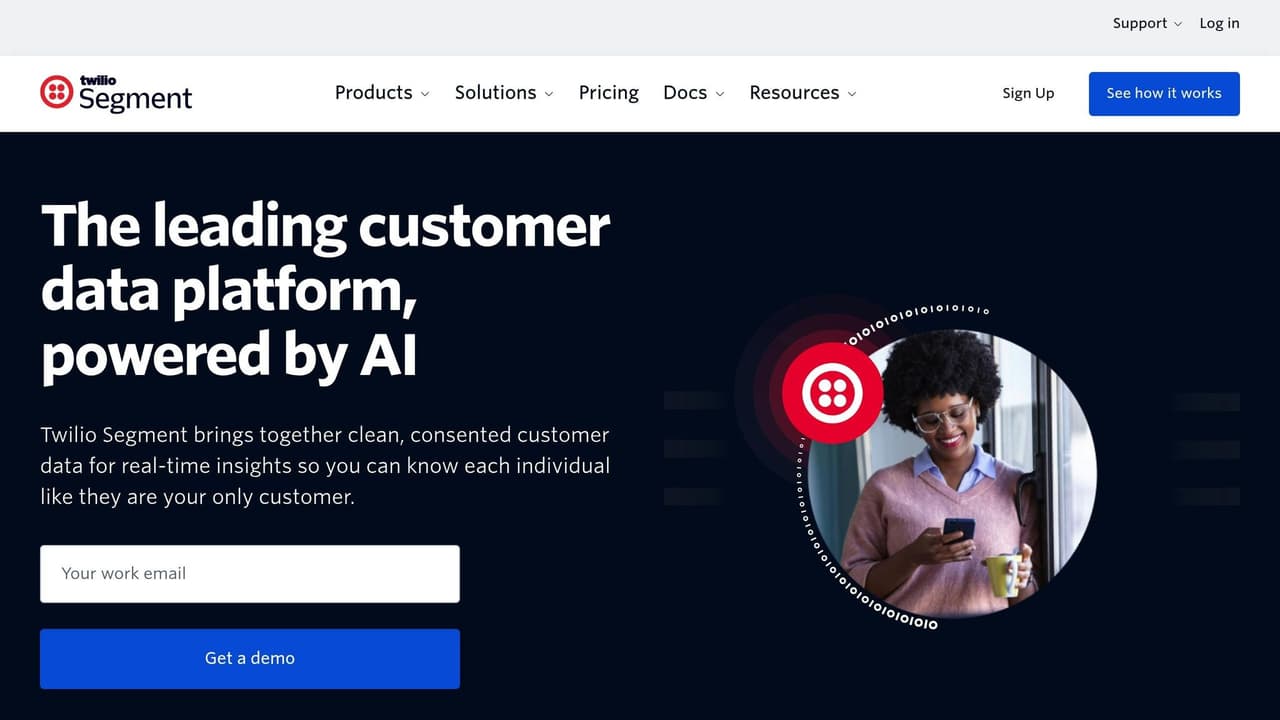Open the Solutions menu

[495, 92]
